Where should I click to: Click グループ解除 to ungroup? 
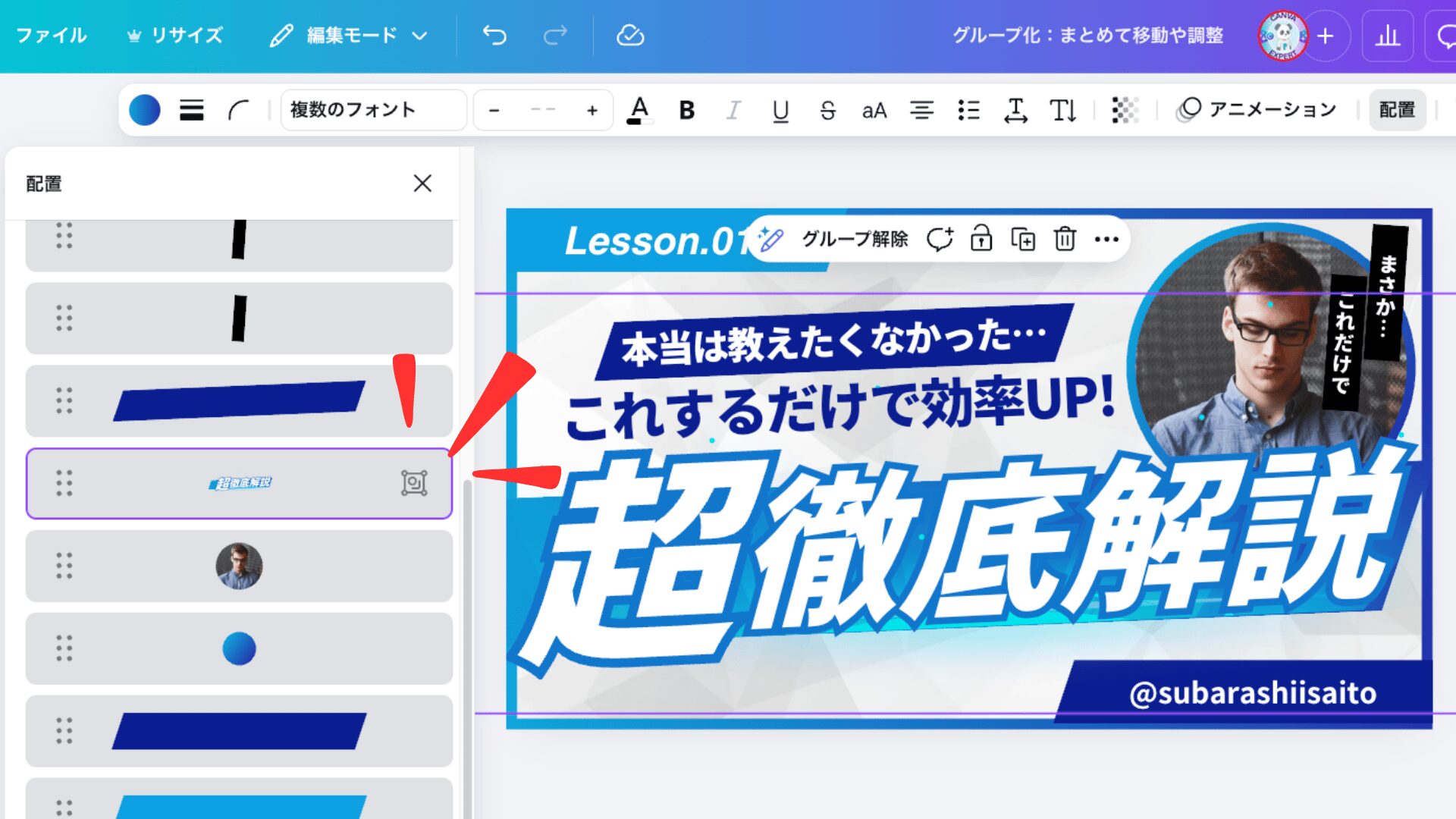pyautogui.click(x=855, y=240)
